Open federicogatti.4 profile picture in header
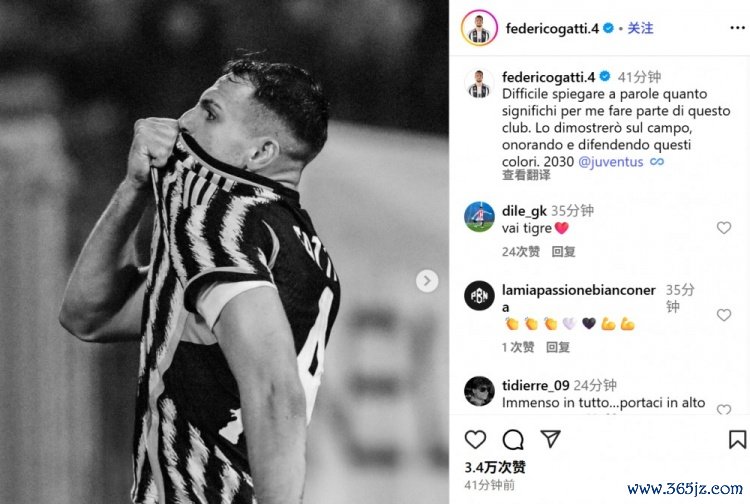Image resolution: width=750 pixels, height=504 pixels. [x=479, y=28]
